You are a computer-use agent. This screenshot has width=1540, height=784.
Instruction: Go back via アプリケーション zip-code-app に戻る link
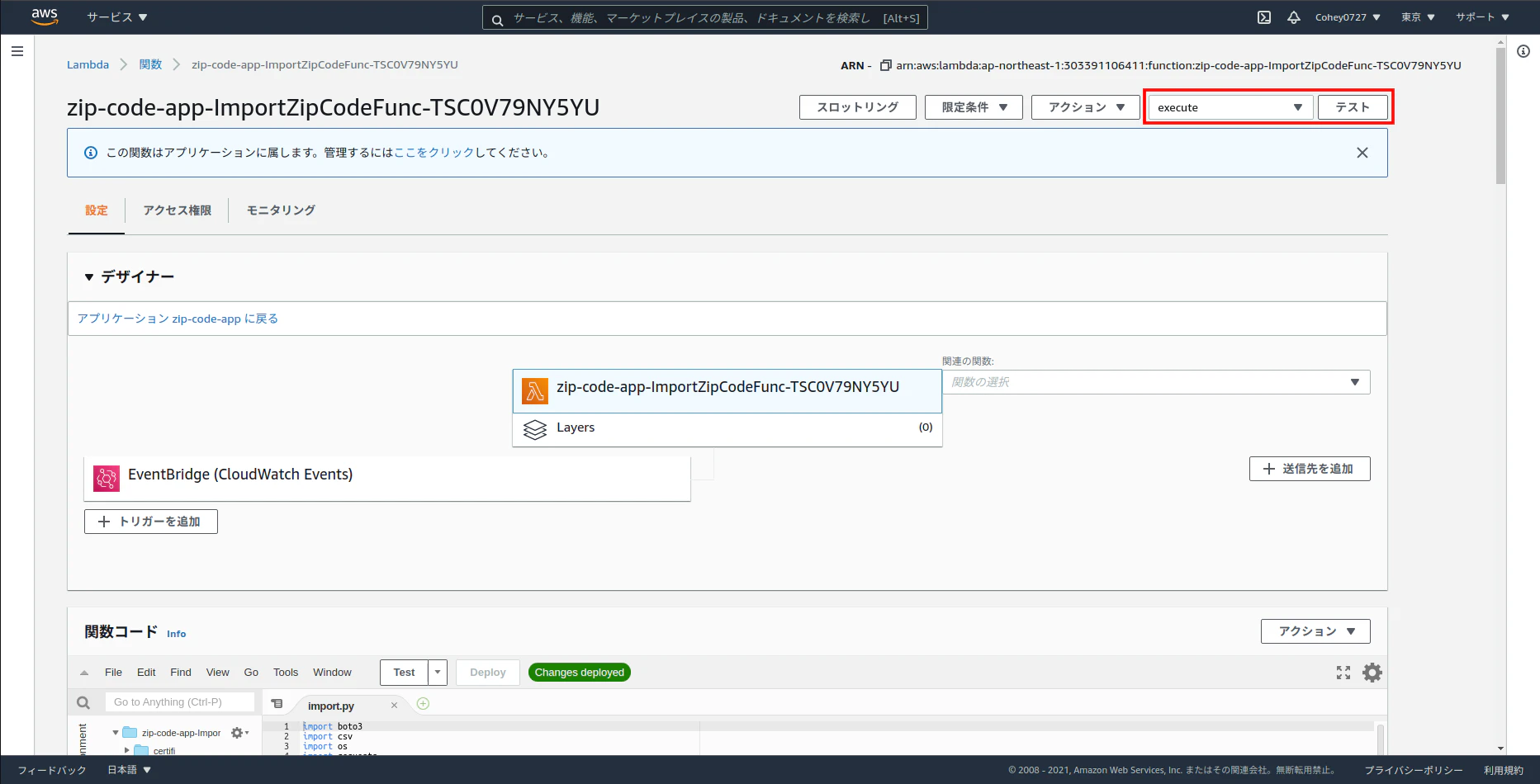(x=178, y=319)
